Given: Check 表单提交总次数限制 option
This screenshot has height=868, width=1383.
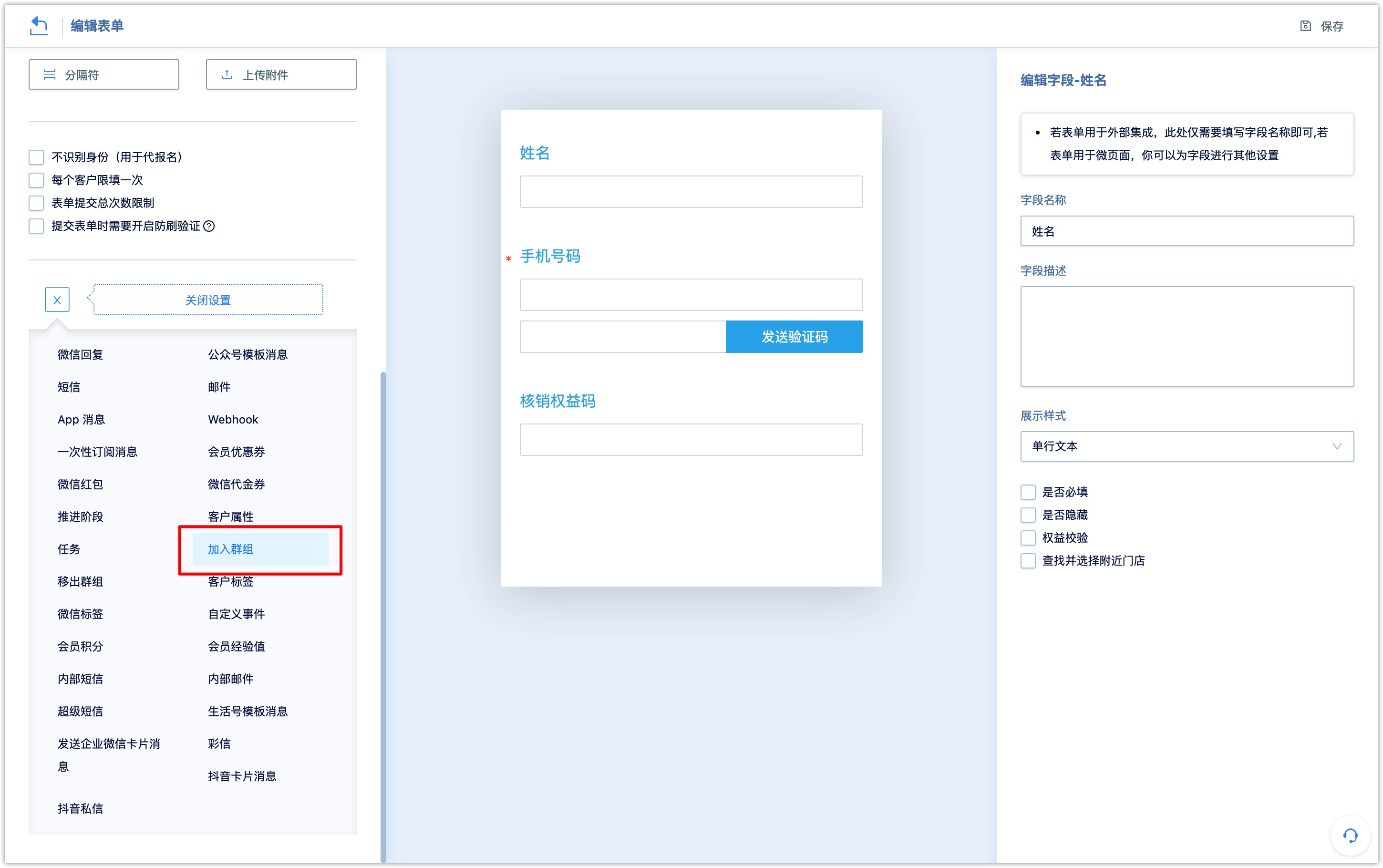Looking at the screenshot, I should (x=36, y=203).
